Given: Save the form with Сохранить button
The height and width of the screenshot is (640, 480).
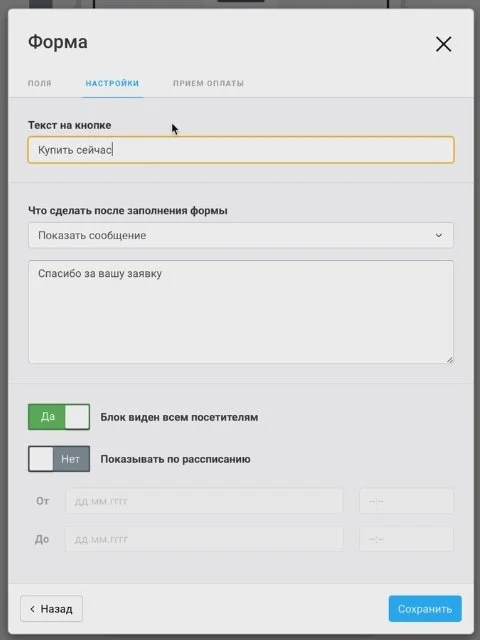Looking at the screenshot, I should click(425, 609).
